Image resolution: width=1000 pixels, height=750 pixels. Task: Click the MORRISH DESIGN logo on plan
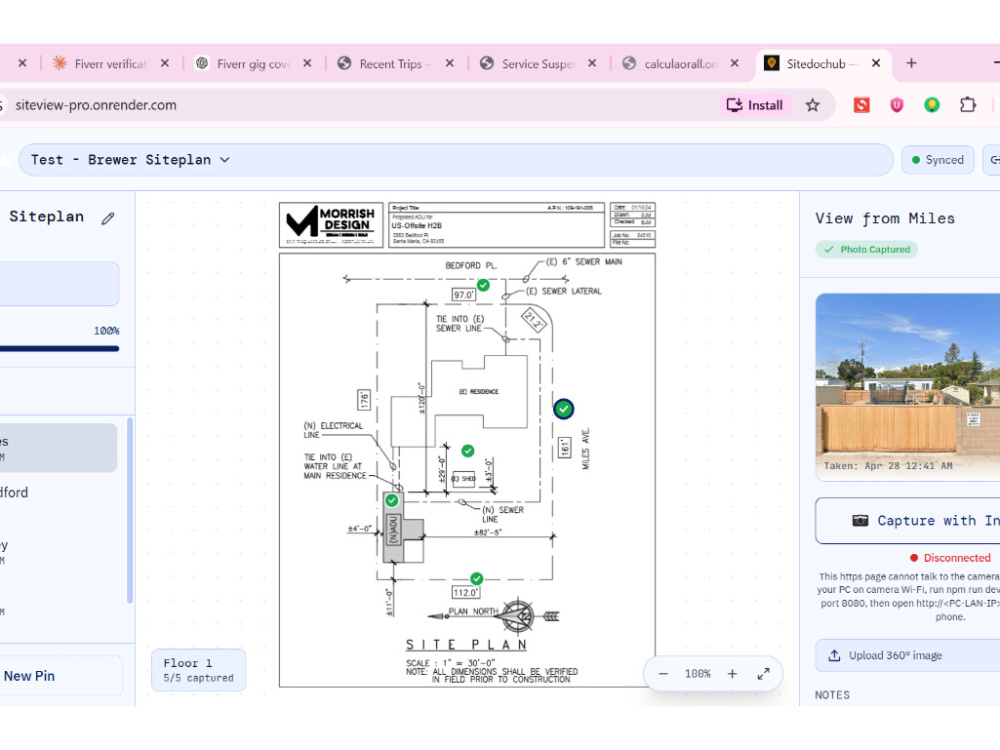[x=331, y=224]
